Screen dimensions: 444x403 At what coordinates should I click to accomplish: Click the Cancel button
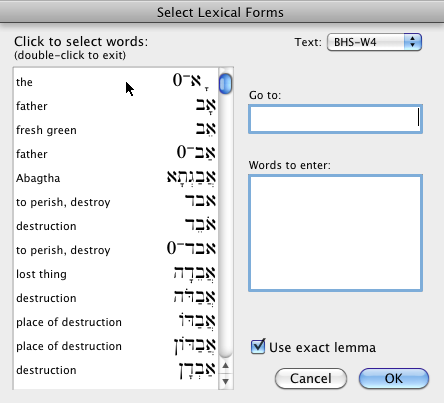pos(311,378)
